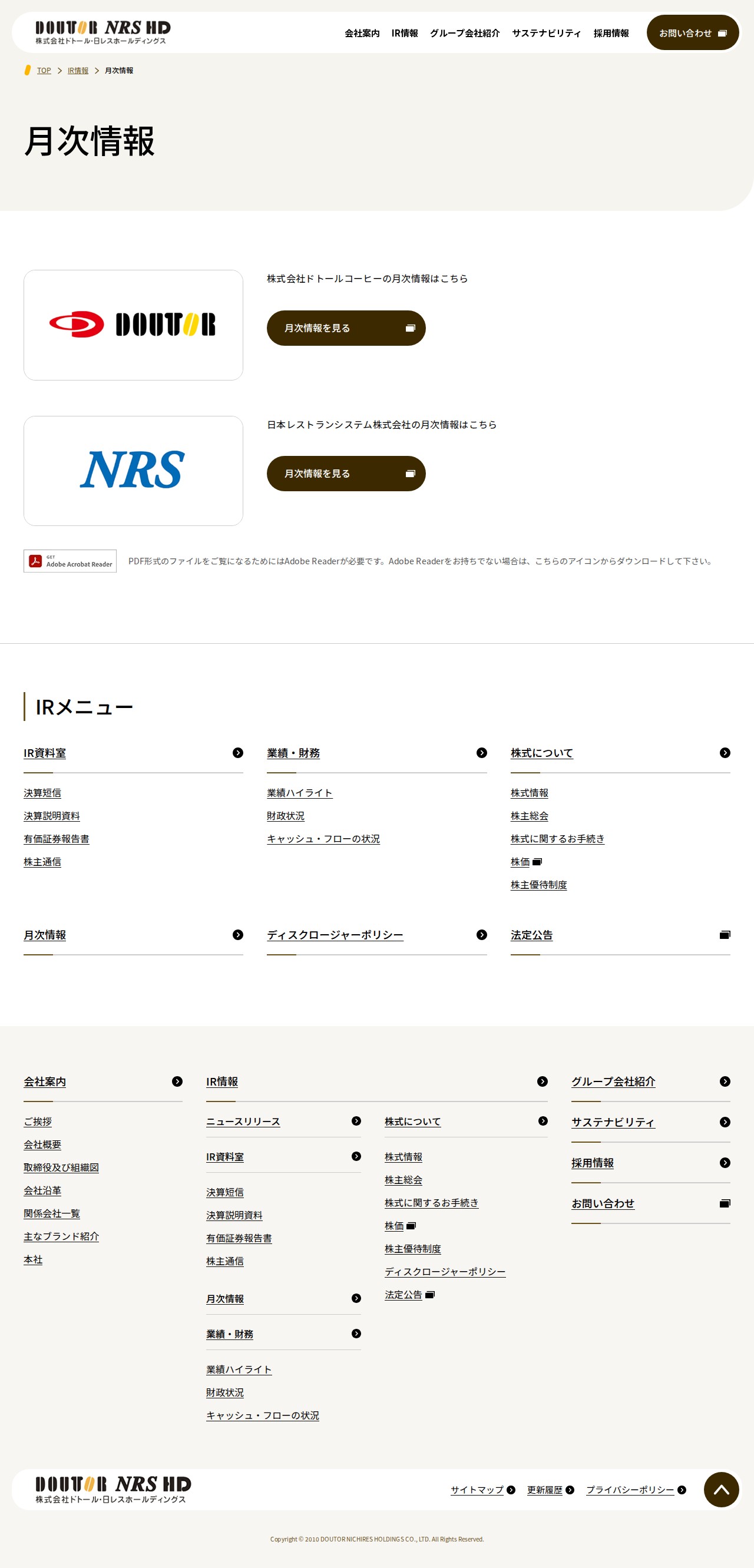Click the お問い合わせ button in header

[x=693, y=33]
